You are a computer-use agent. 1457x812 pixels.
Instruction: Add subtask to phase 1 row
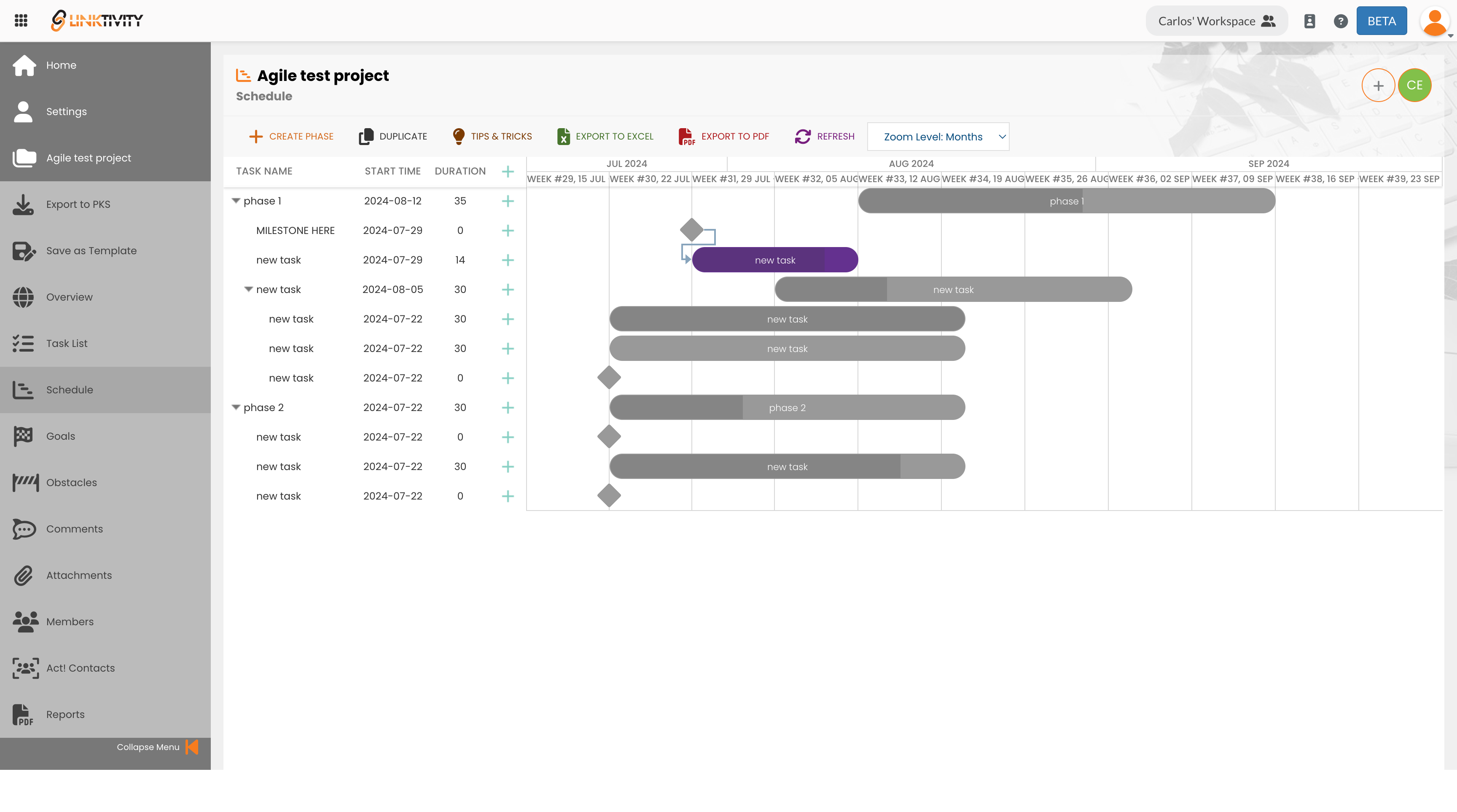pos(508,201)
